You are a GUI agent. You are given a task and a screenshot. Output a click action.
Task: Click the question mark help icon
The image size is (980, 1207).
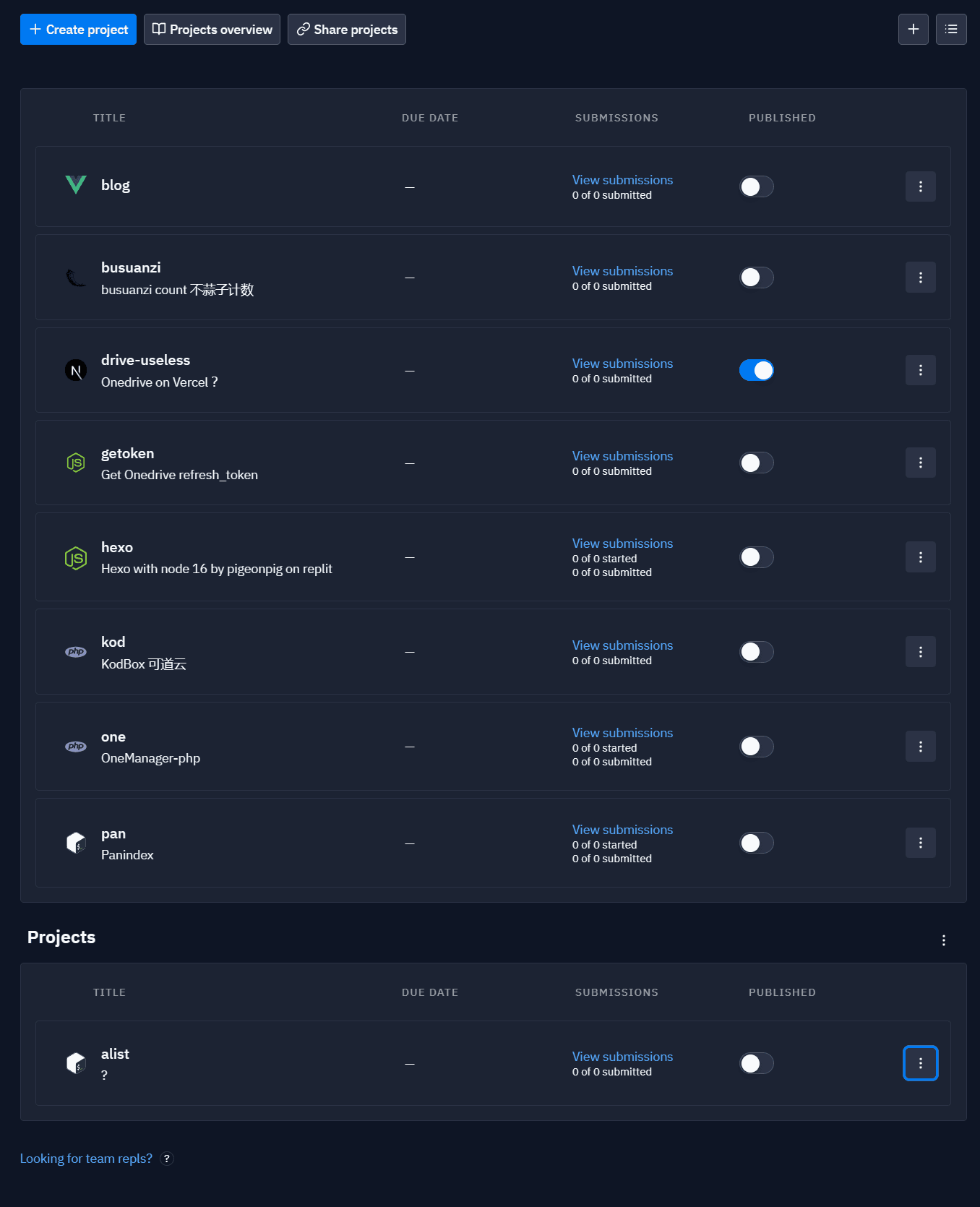pos(167,1159)
